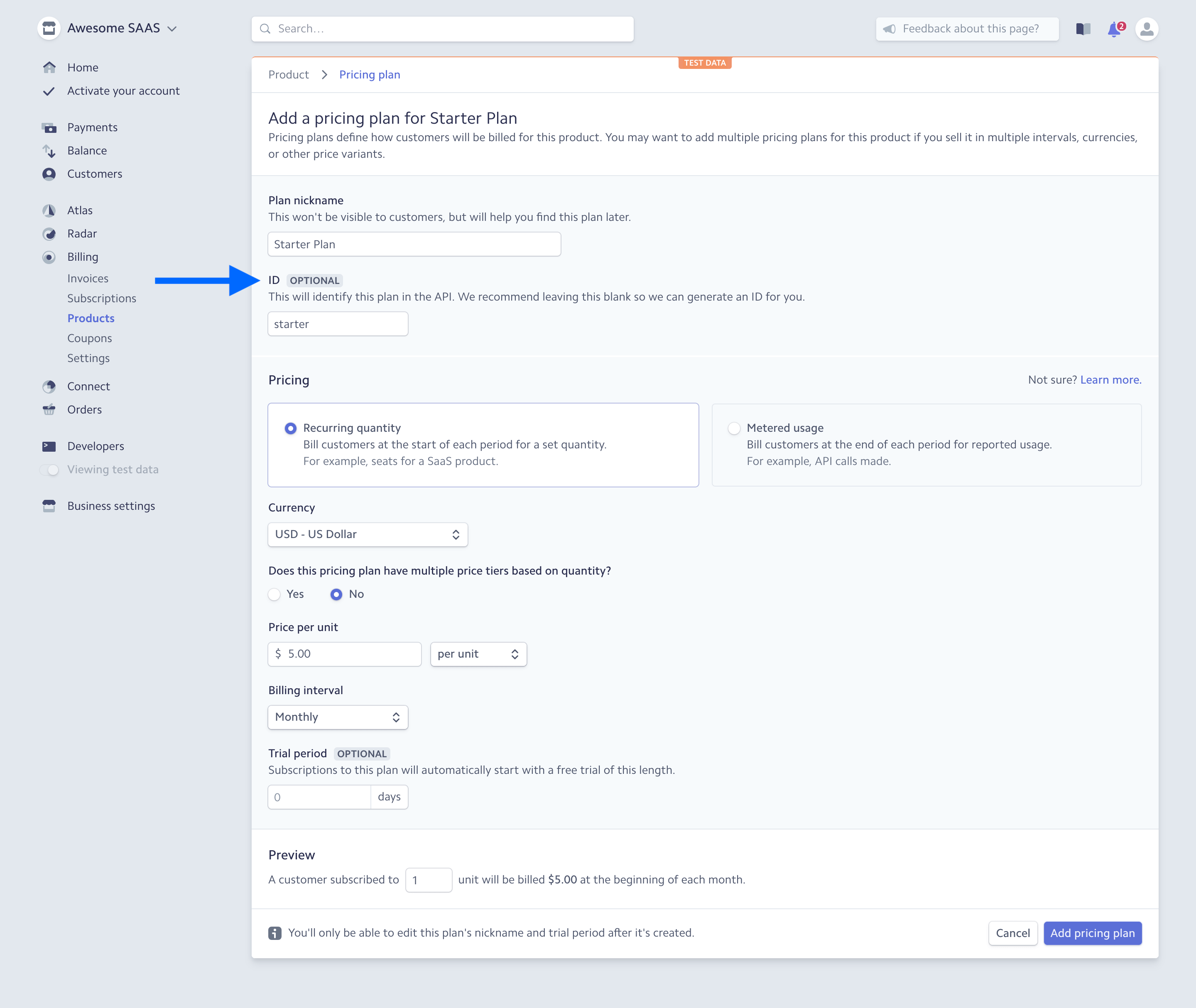The height and width of the screenshot is (1008, 1196).
Task: Click the notifications bell icon
Action: (1114, 29)
